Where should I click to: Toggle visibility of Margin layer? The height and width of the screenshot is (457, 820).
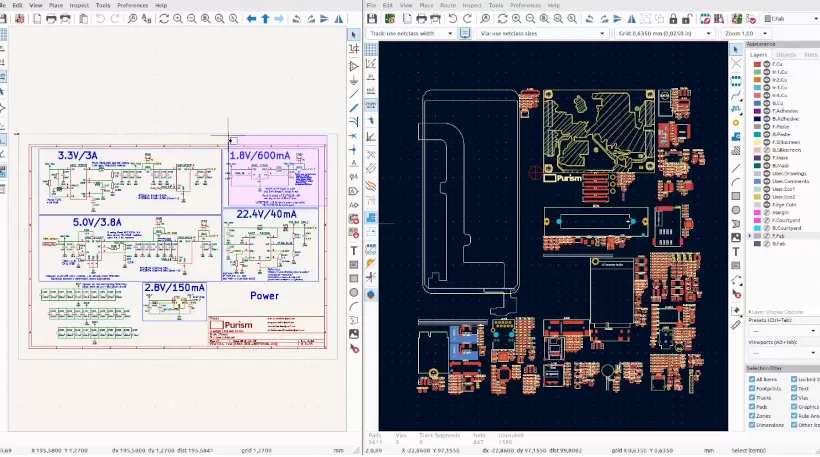pyautogui.click(x=767, y=213)
